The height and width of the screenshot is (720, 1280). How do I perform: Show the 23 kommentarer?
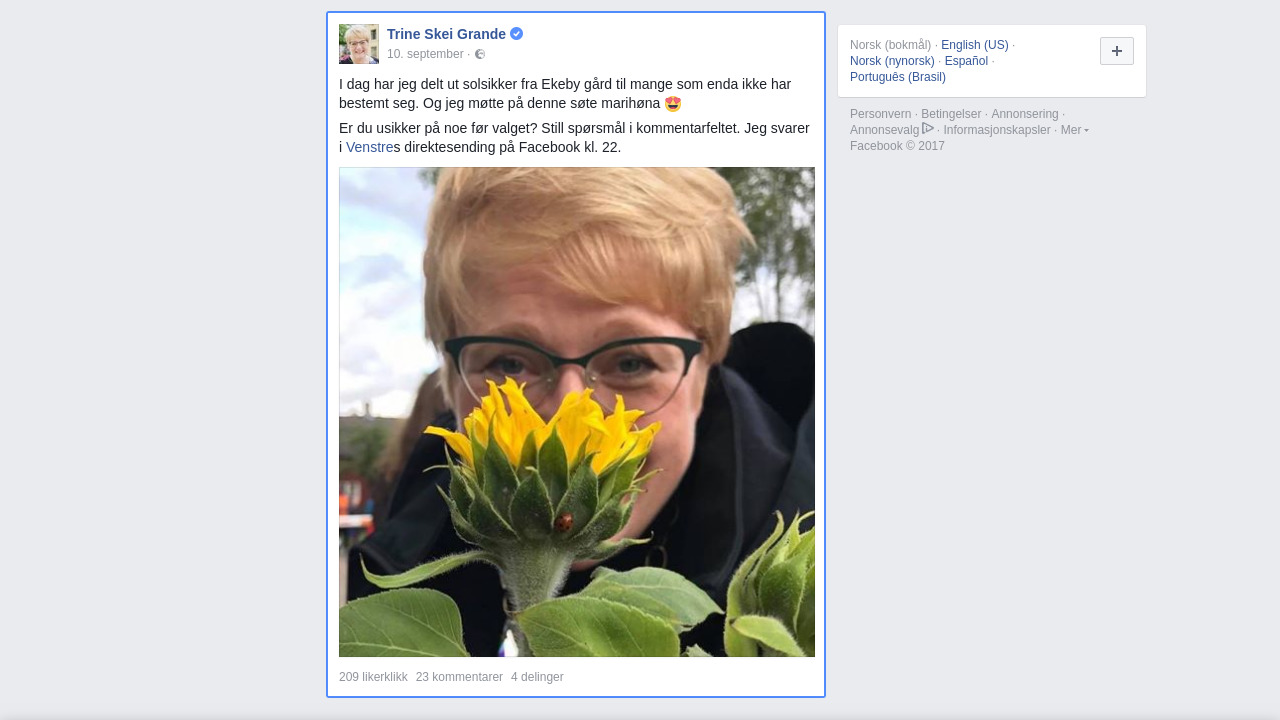coord(459,677)
